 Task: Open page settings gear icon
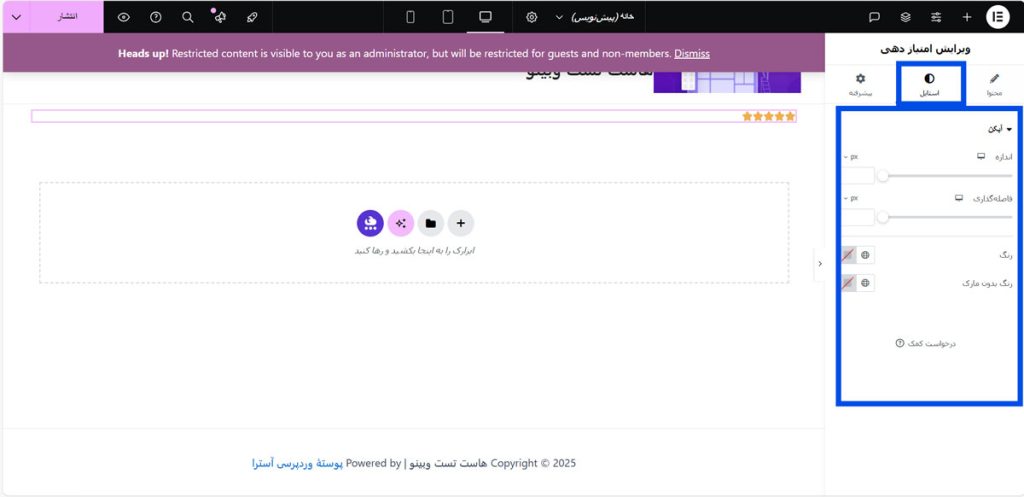pos(531,17)
